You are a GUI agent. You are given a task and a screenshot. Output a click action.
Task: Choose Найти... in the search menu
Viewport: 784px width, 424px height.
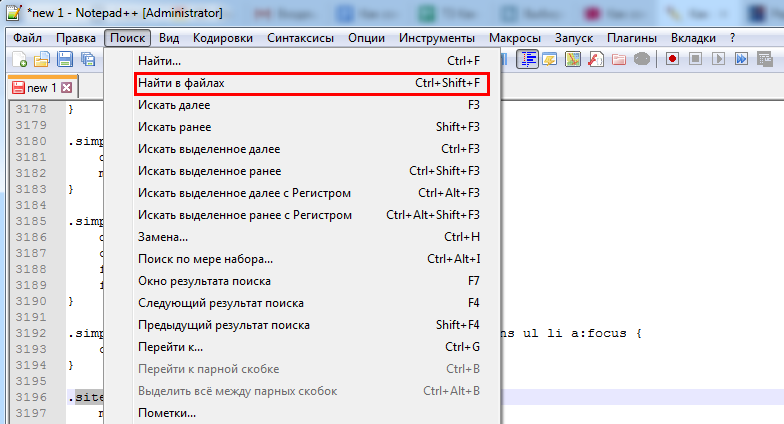pyautogui.click(x=302, y=61)
